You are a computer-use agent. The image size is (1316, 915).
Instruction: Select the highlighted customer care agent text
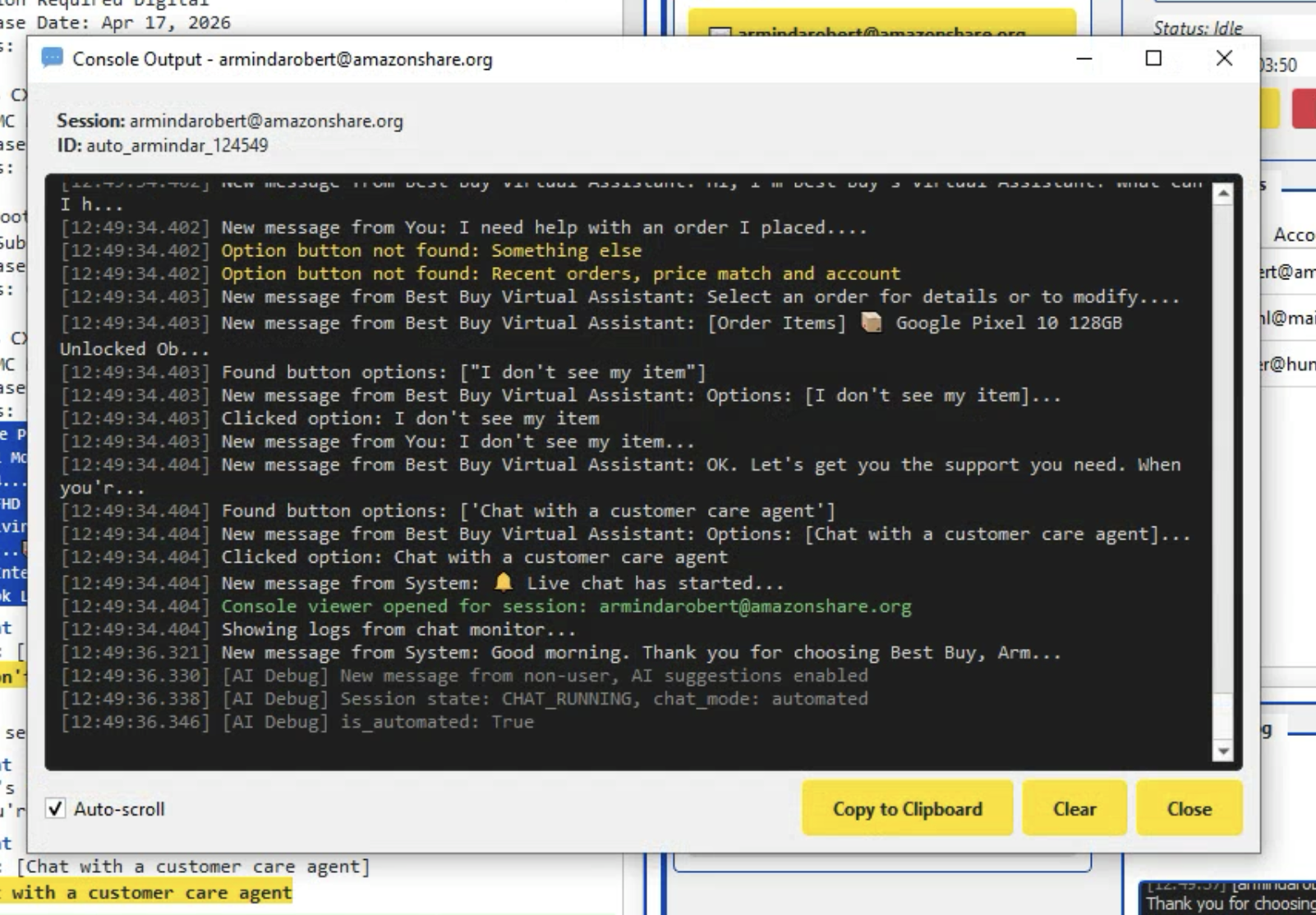[144, 893]
